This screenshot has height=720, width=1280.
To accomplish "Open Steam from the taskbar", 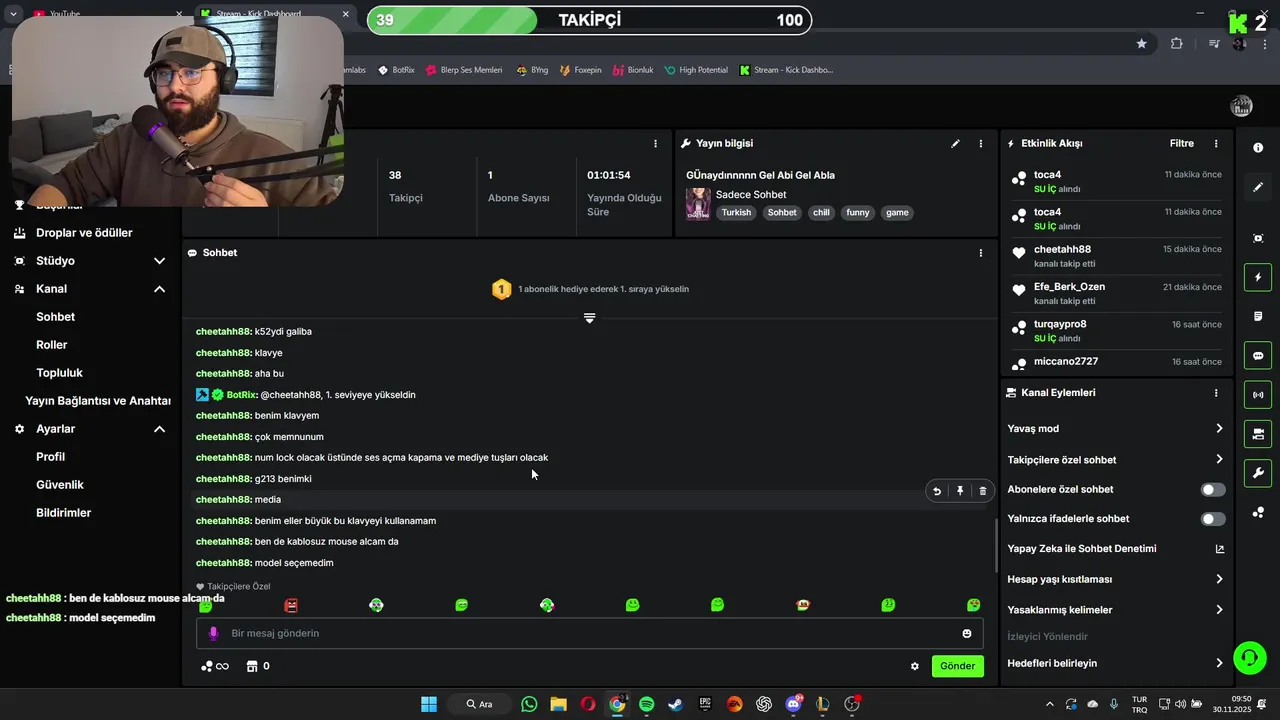I will point(676,704).
